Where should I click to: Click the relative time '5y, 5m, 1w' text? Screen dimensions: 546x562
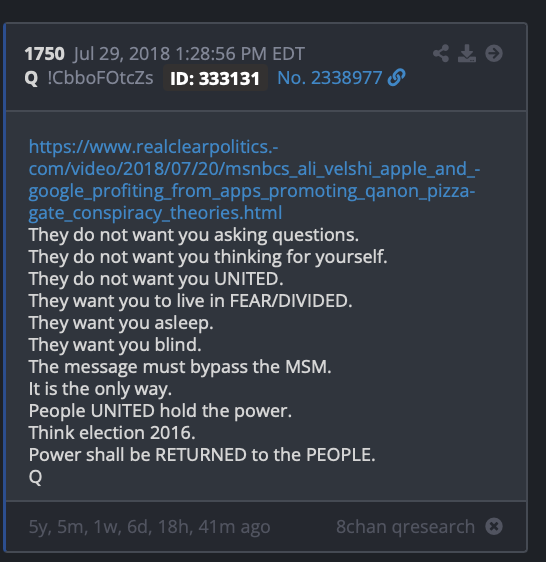149,527
